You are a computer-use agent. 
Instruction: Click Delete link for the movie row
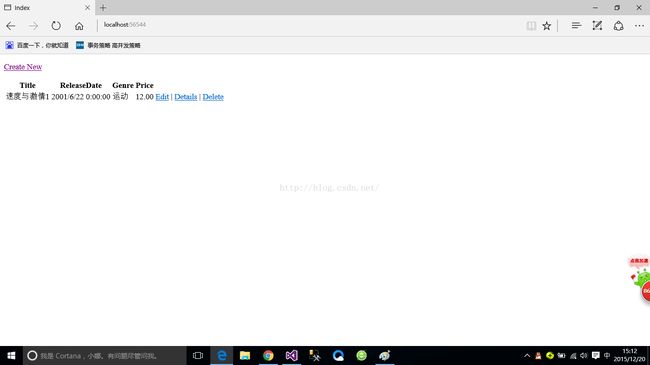coord(213,97)
